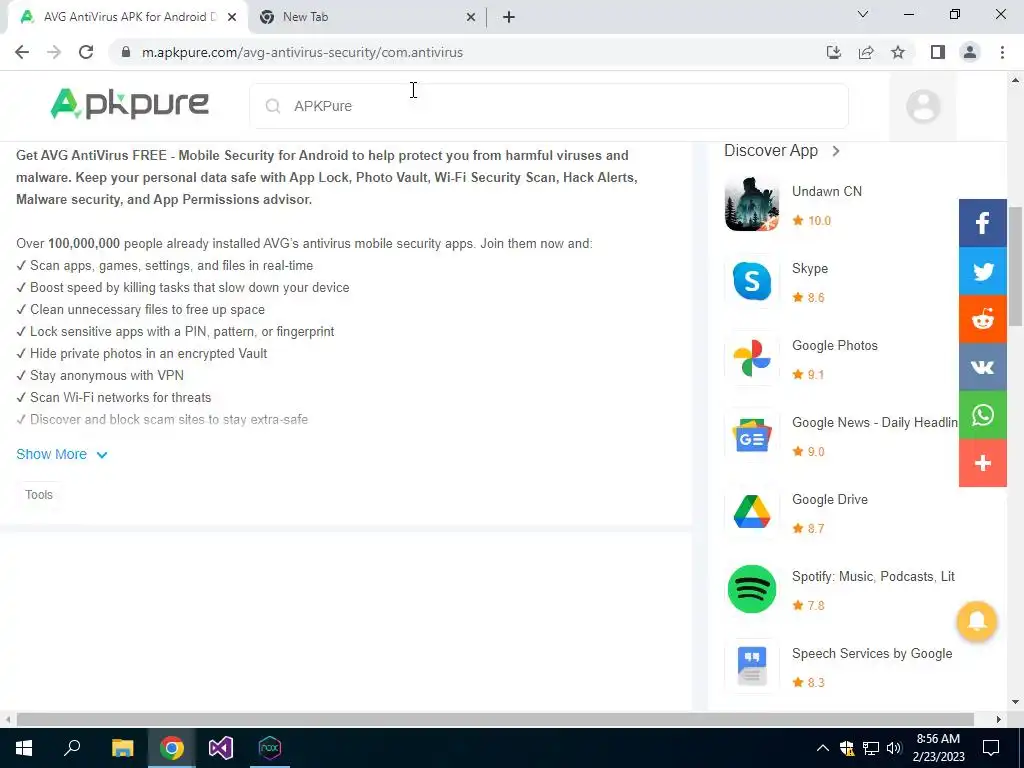
Task: Open Visual Studio from taskbar
Action: [221, 748]
